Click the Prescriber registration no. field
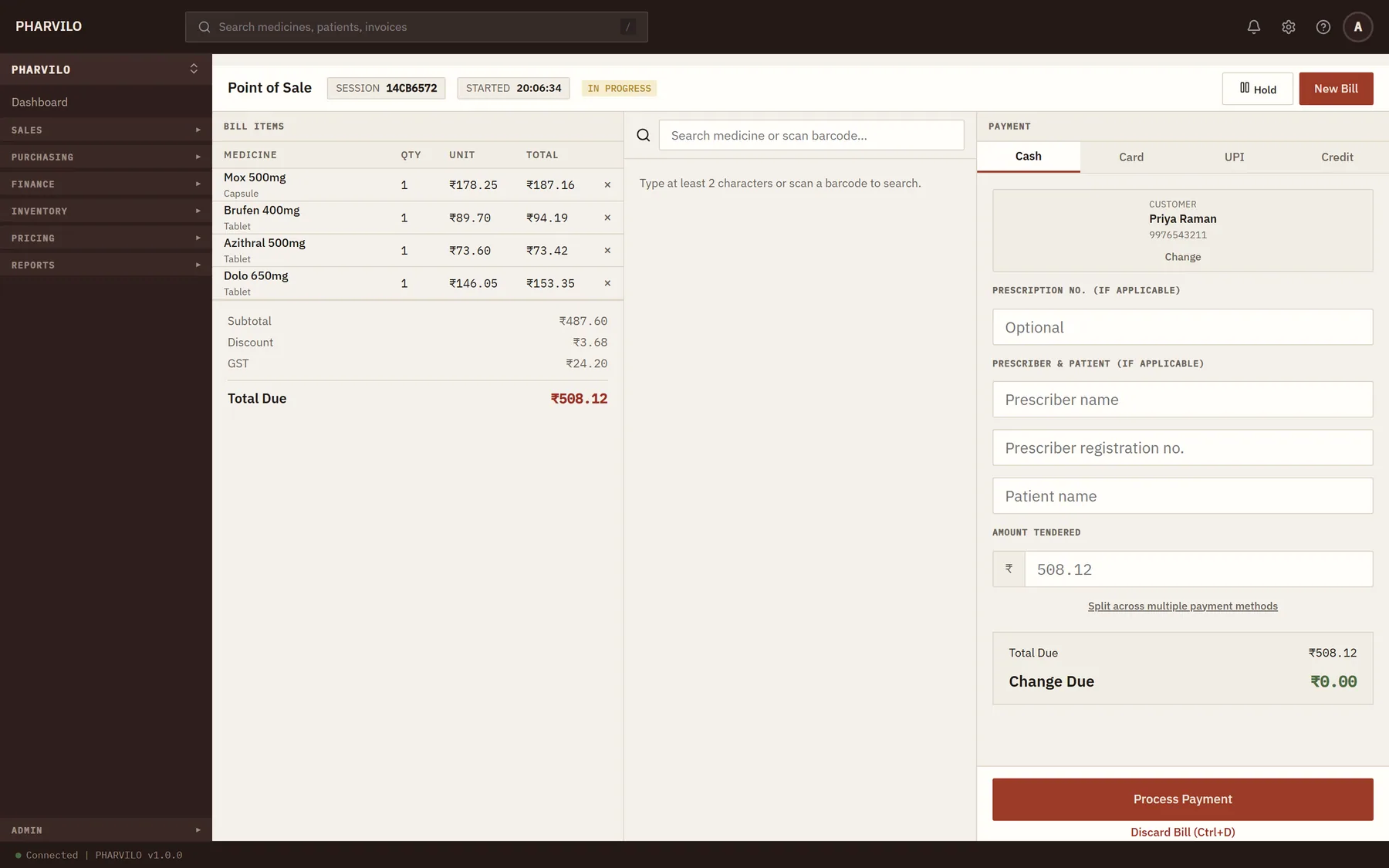The width and height of the screenshot is (1389, 868). click(x=1182, y=448)
